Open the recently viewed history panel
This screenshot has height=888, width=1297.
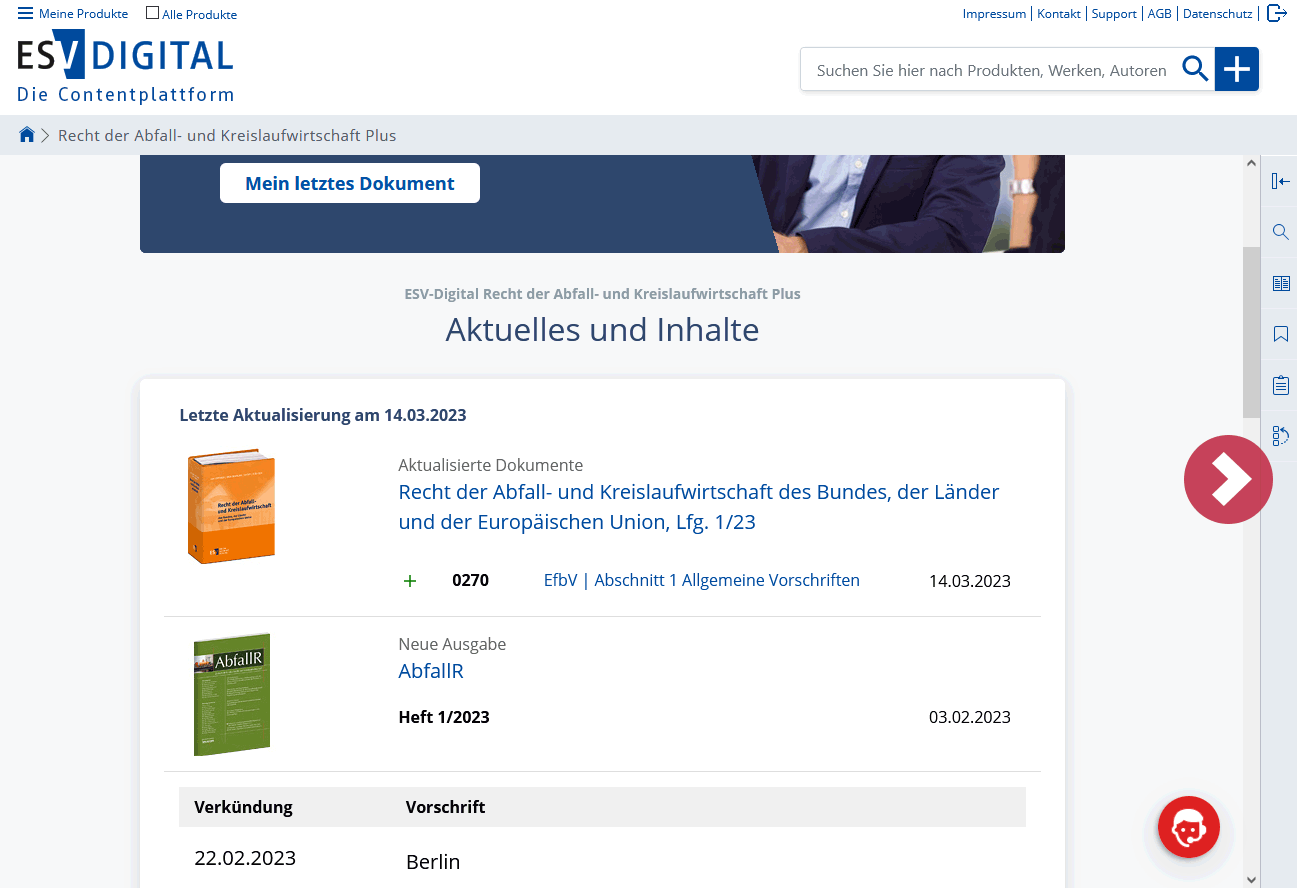point(1280,435)
